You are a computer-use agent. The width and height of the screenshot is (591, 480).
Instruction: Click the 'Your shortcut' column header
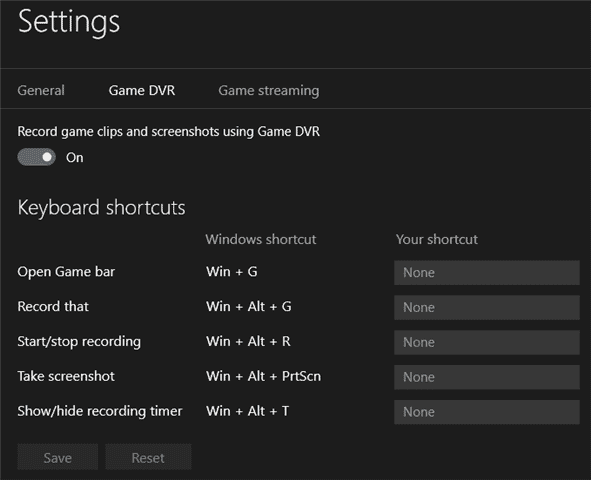pyautogui.click(x=437, y=239)
